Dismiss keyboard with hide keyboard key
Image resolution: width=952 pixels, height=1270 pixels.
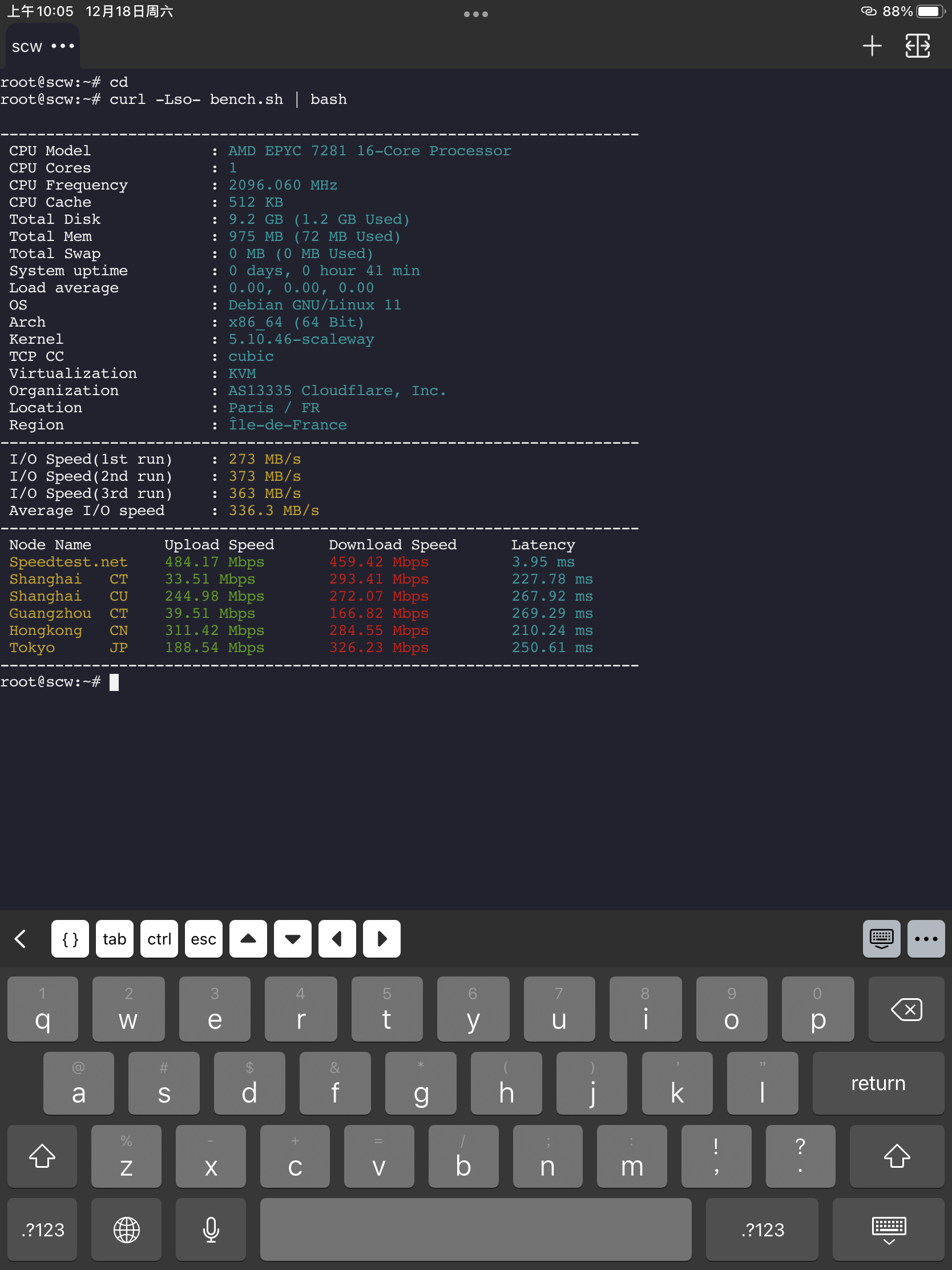(x=888, y=1229)
